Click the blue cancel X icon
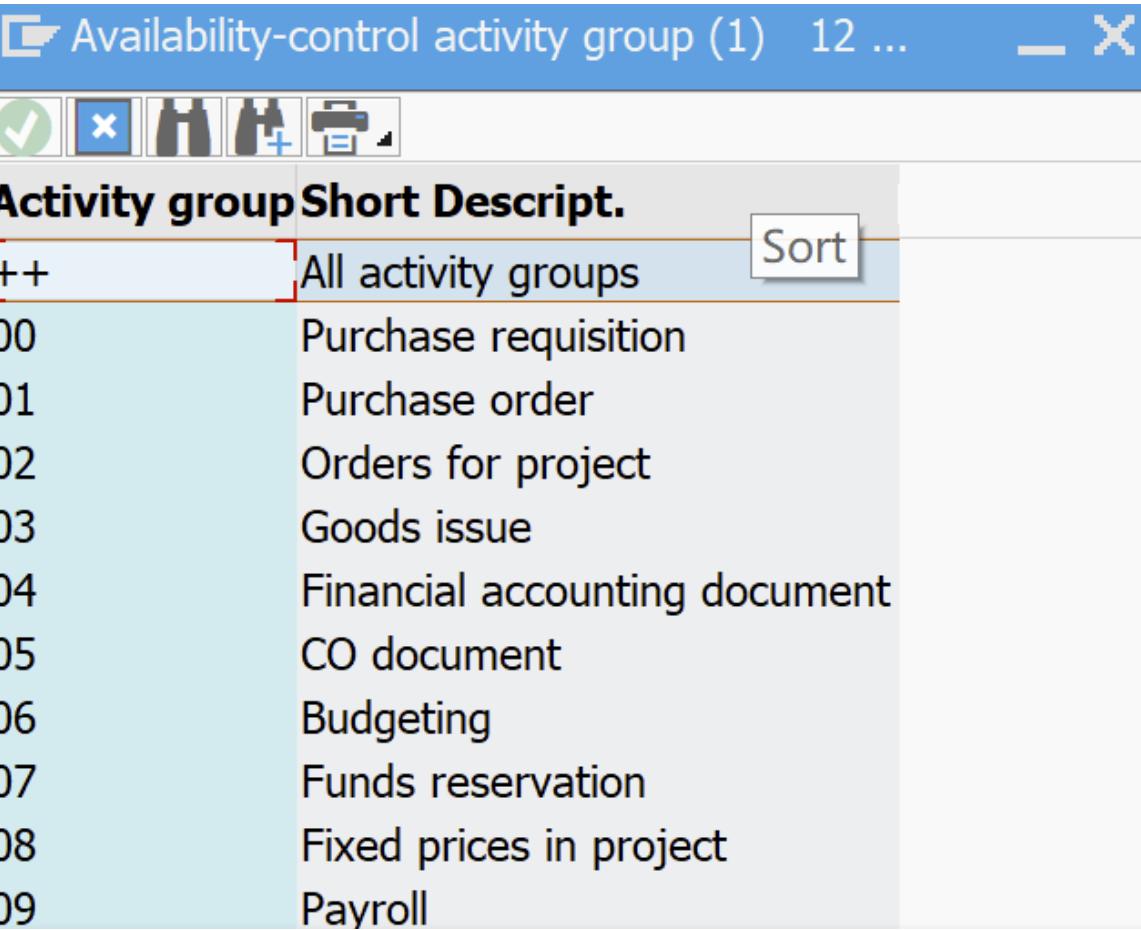 [103, 128]
